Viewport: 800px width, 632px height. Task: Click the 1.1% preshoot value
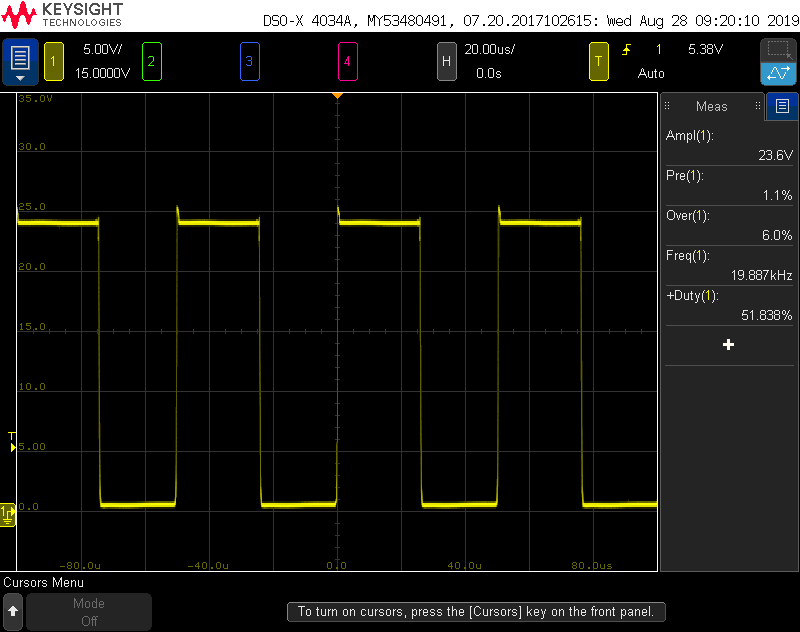click(777, 195)
